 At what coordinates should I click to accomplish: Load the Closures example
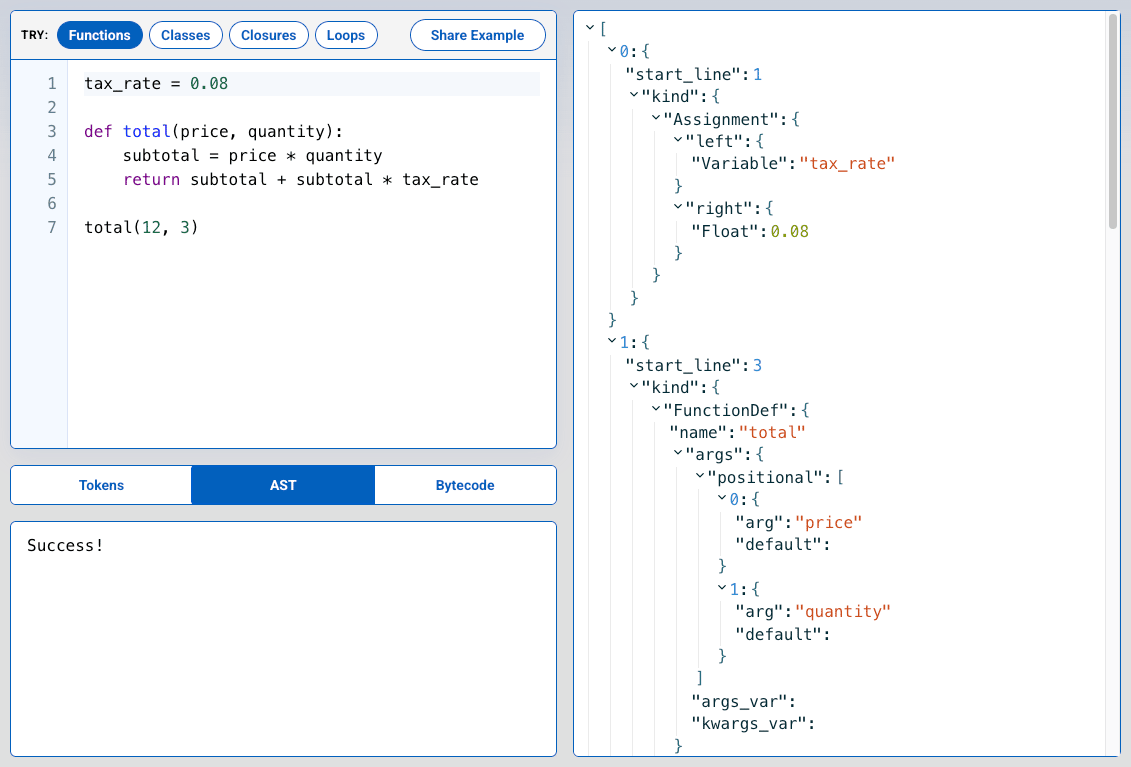[x=268, y=35]
